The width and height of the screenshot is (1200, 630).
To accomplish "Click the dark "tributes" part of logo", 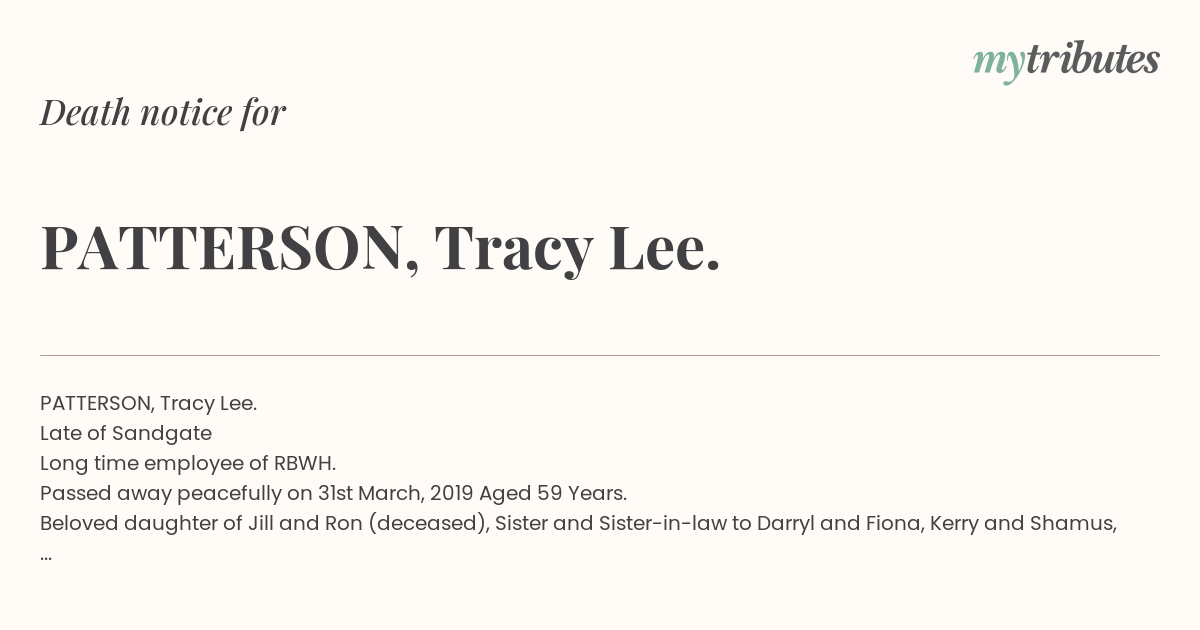I will (1092, 59).
